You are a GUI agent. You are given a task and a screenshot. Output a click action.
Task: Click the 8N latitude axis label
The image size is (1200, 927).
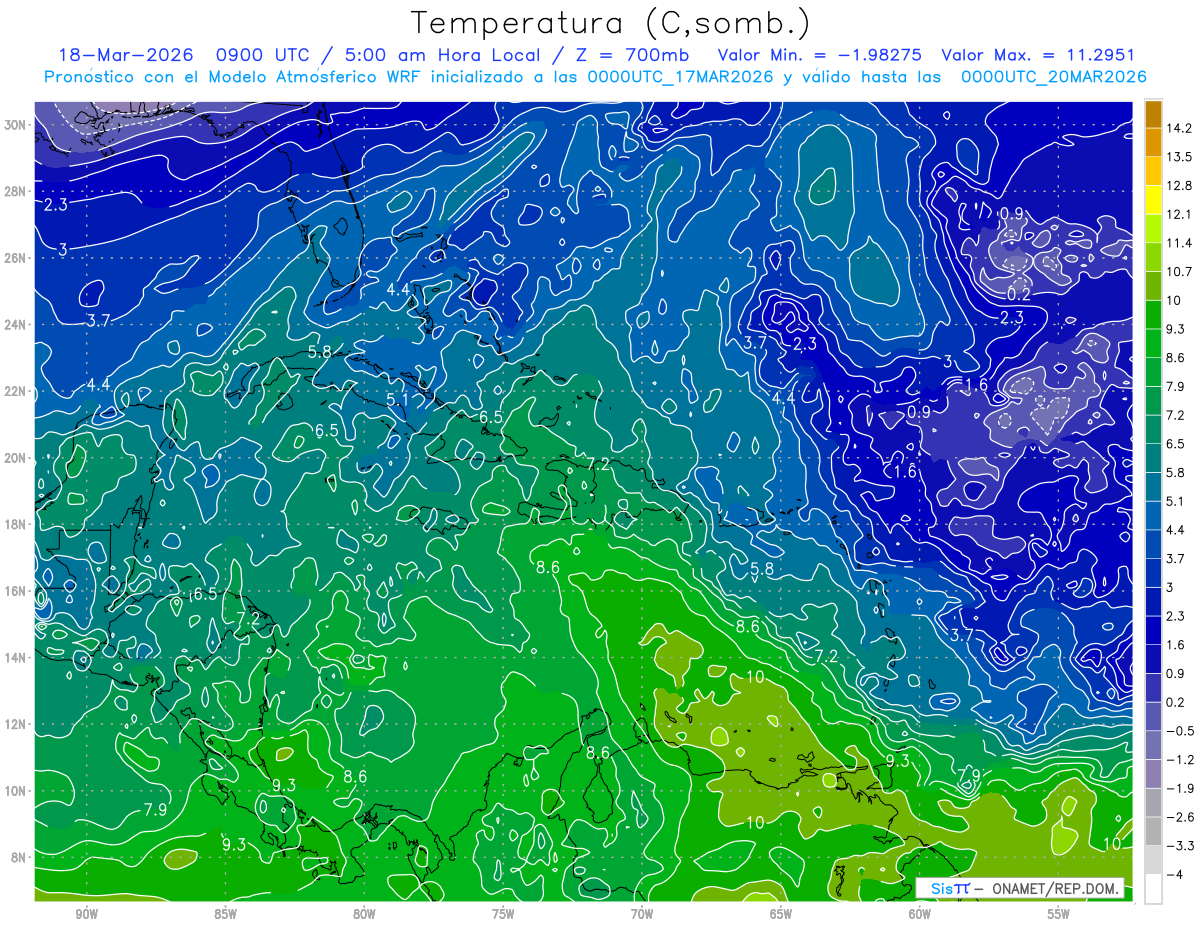20,857
